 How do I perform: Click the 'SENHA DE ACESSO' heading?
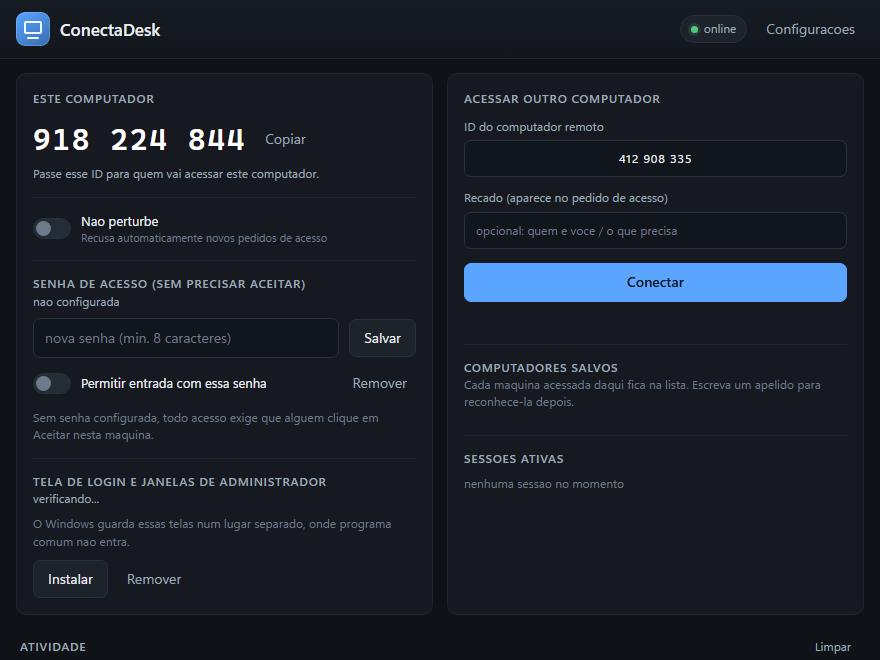coord(169,284)
